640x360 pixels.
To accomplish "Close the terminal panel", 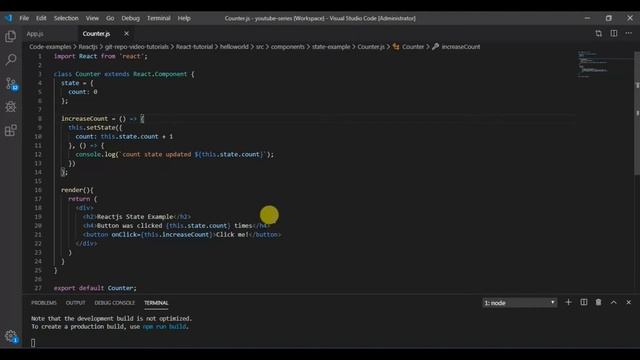I will click(629, 302).
